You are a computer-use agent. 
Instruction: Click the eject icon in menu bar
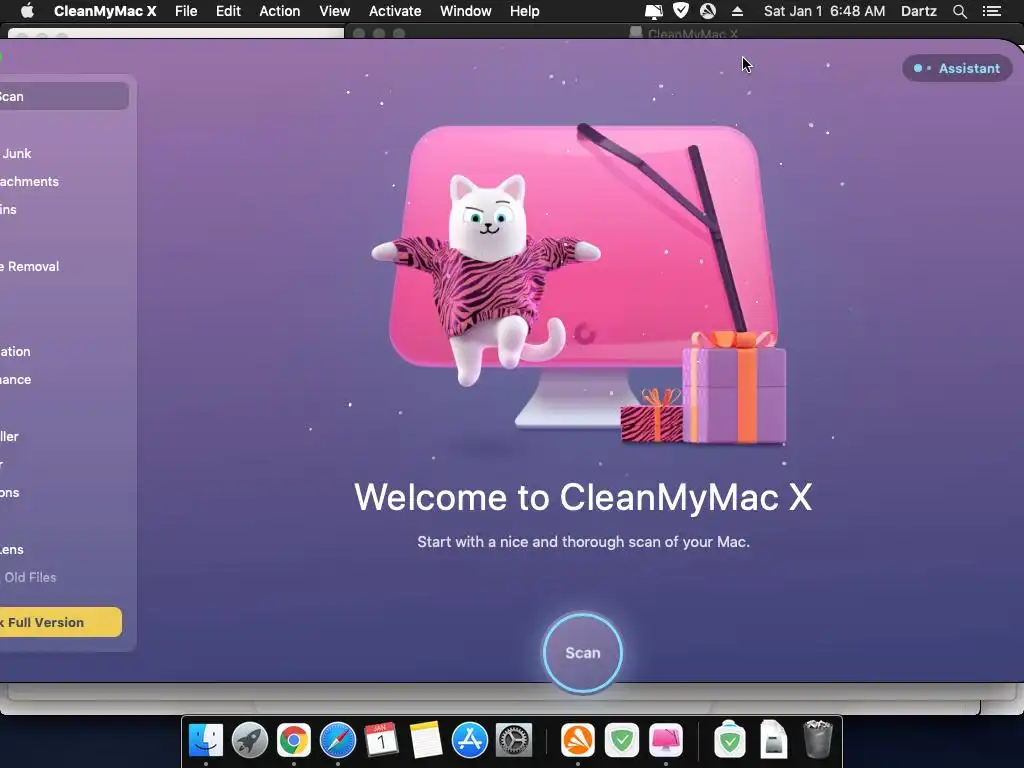tap(737, 11)
